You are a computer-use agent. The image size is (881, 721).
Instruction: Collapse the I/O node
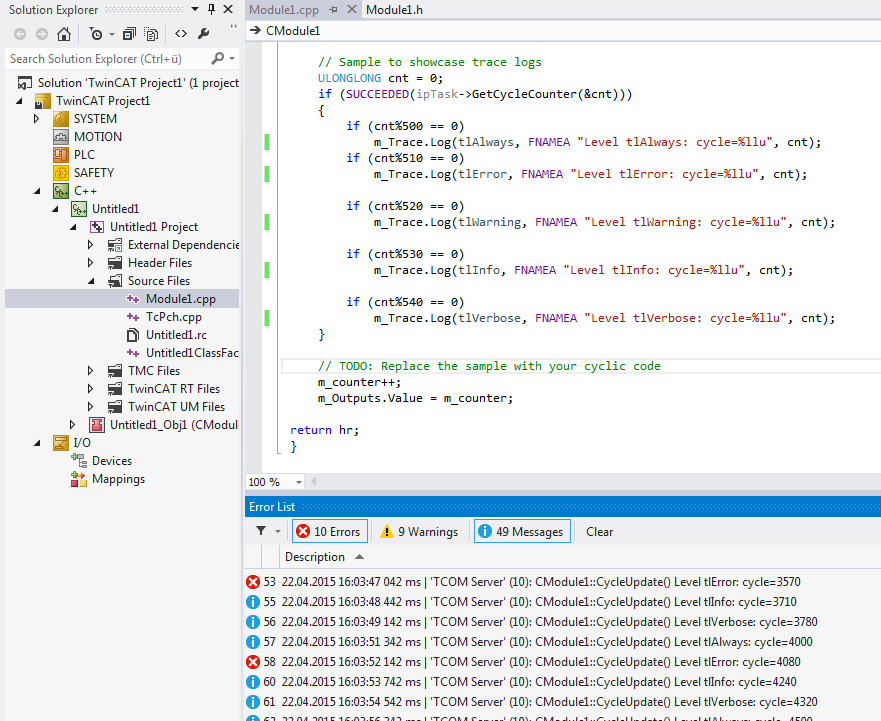37,443
